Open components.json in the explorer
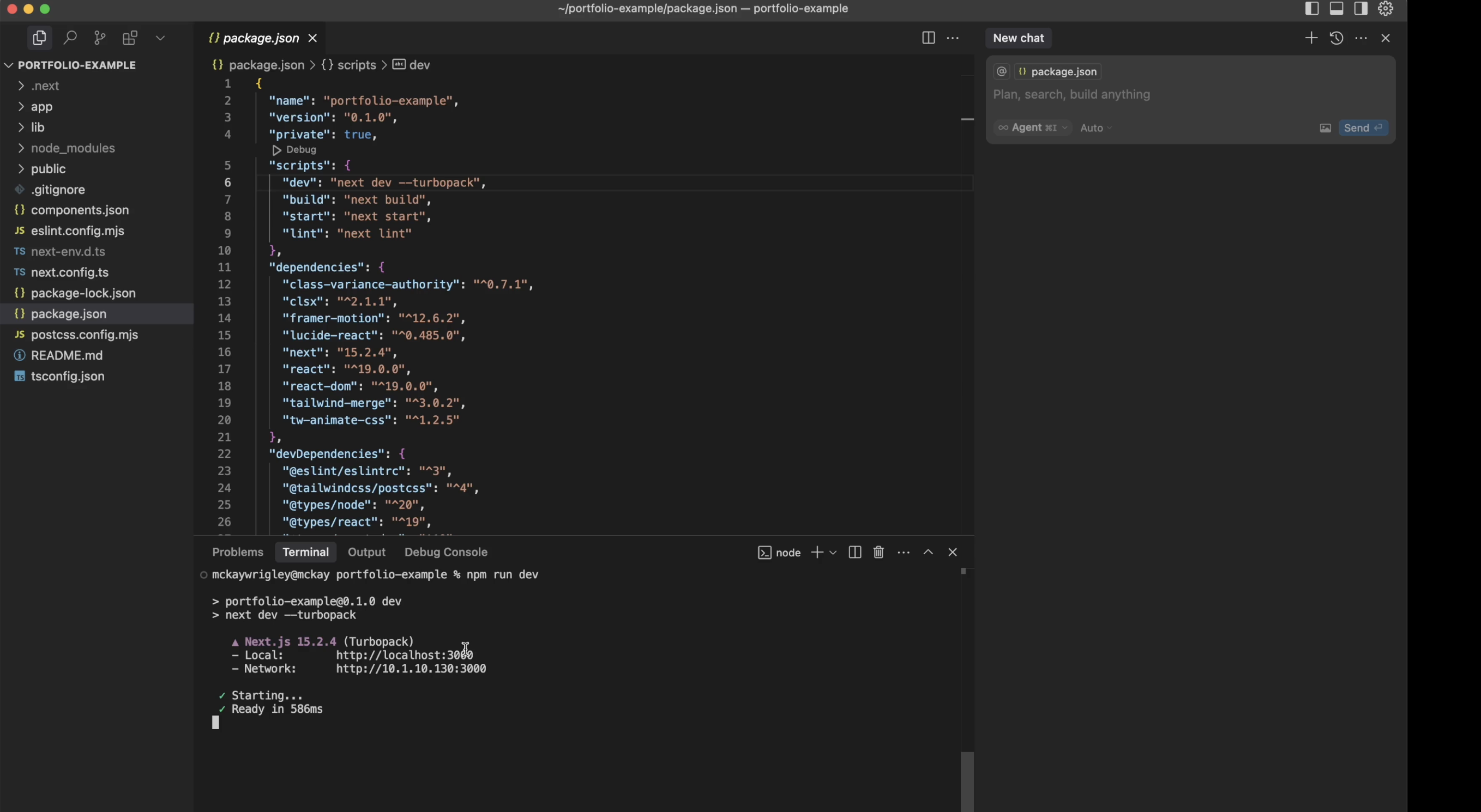 97,210
